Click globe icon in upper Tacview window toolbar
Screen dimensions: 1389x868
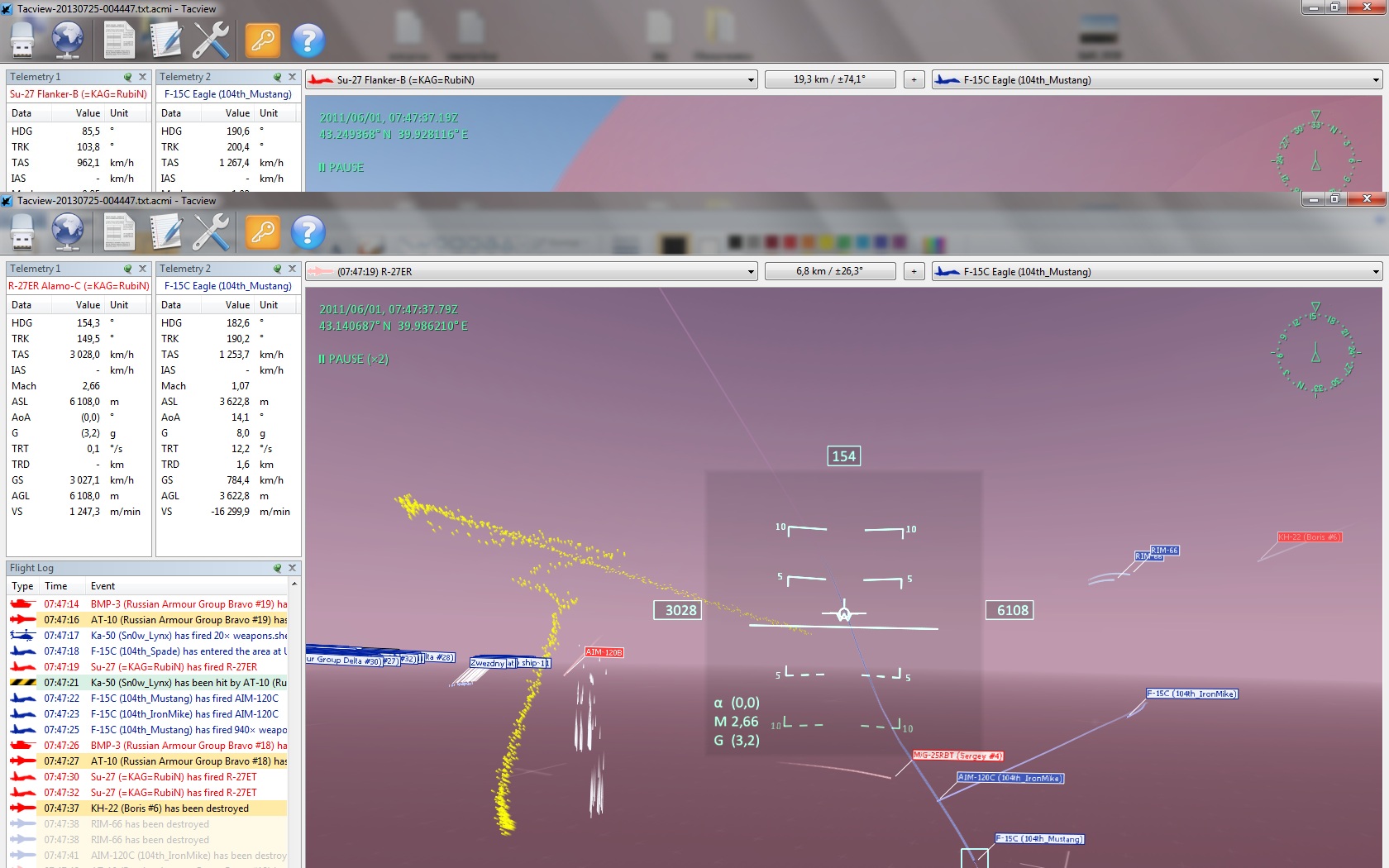click(x=67, y=40)
